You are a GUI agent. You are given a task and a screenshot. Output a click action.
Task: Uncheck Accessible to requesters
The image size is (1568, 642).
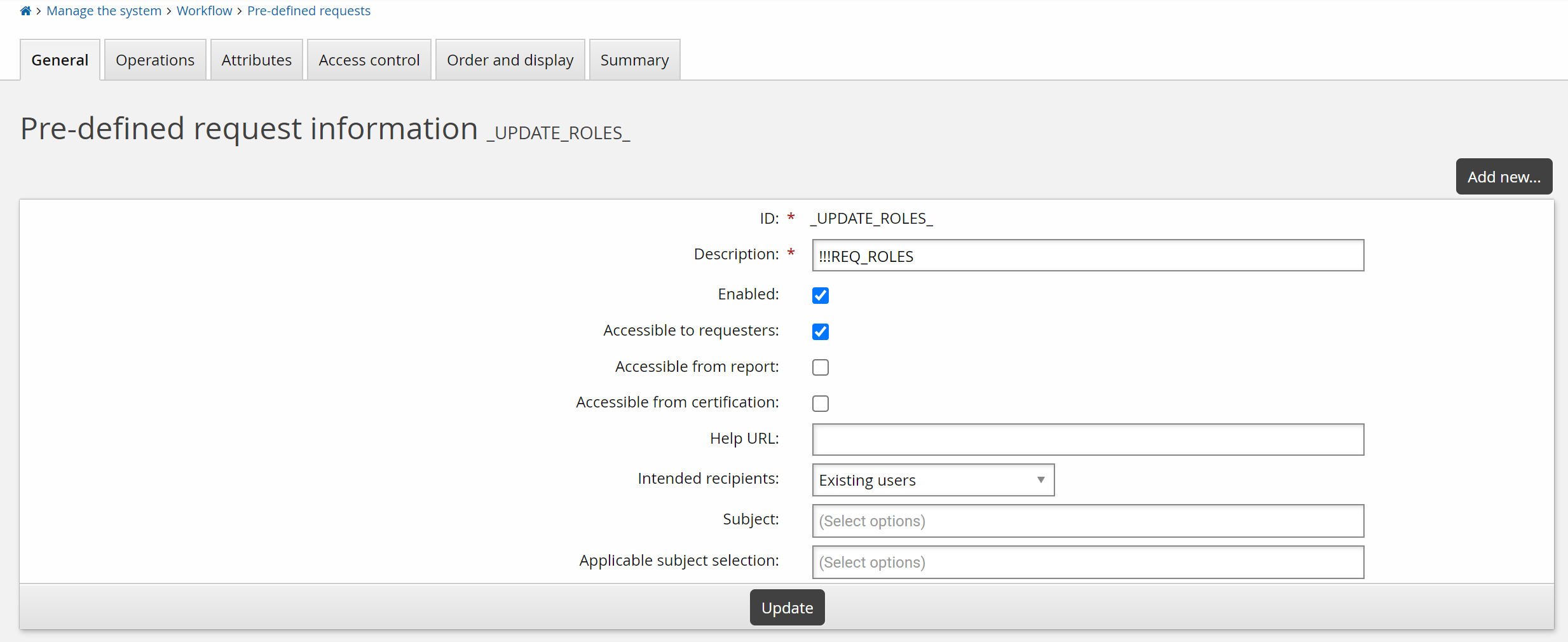(x=820, y=331)
